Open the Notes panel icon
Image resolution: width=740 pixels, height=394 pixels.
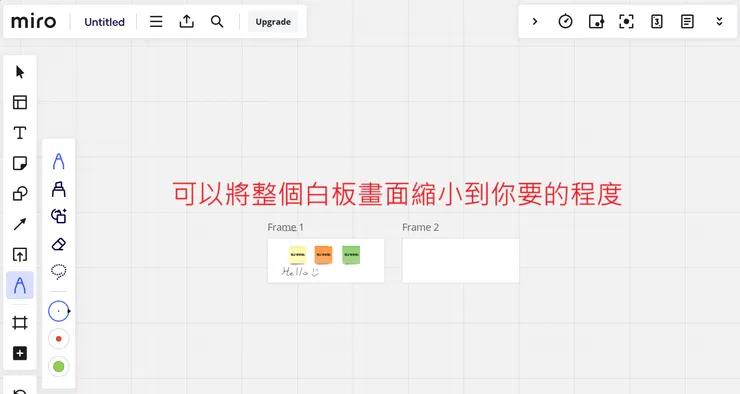(687, 21)
